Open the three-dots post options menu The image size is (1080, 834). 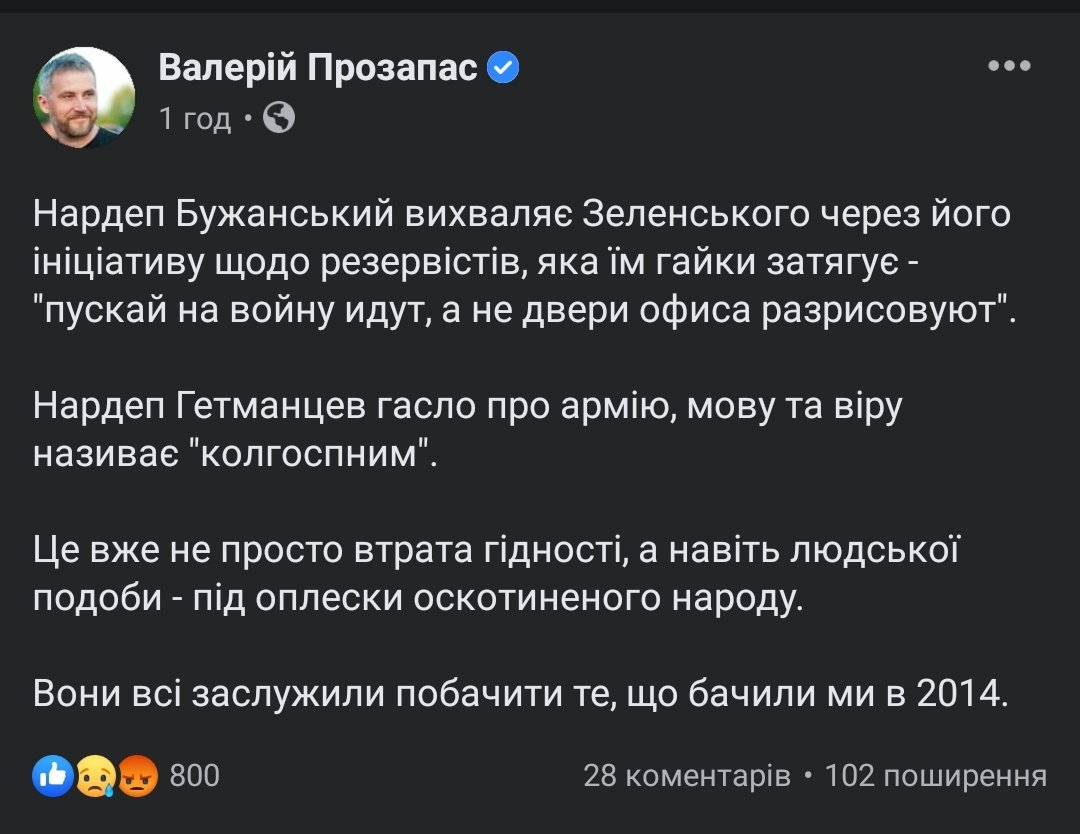click(x=1009, y=67)
